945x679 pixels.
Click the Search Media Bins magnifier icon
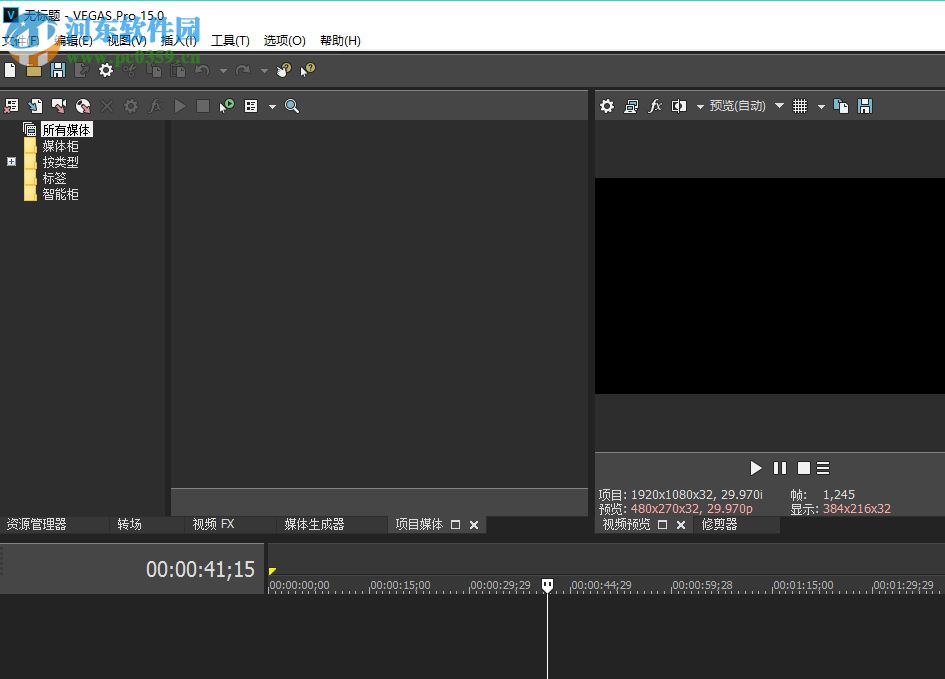292,106
